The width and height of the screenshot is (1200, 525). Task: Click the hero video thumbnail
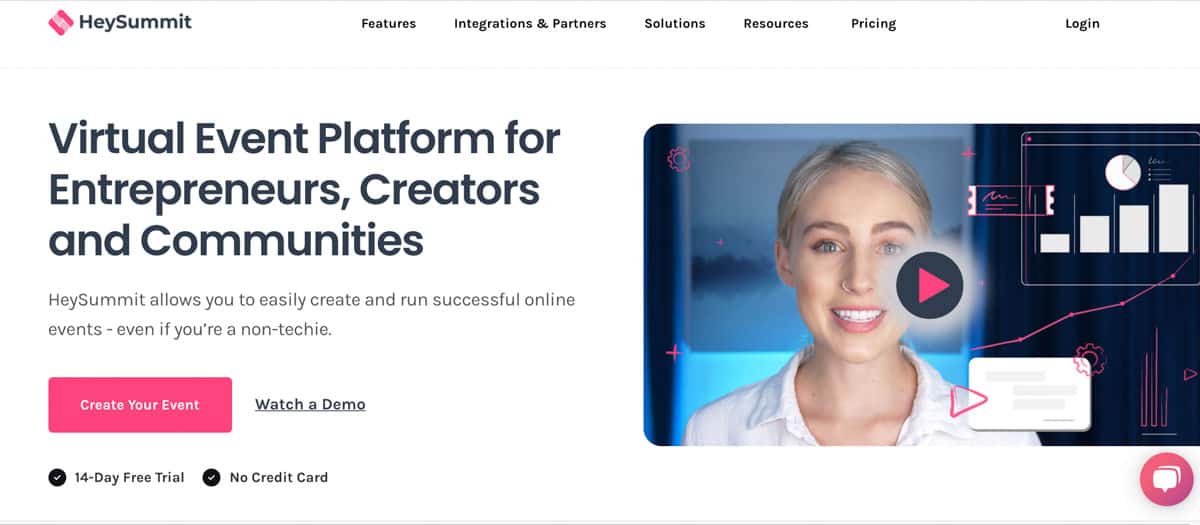pos(921,285)
